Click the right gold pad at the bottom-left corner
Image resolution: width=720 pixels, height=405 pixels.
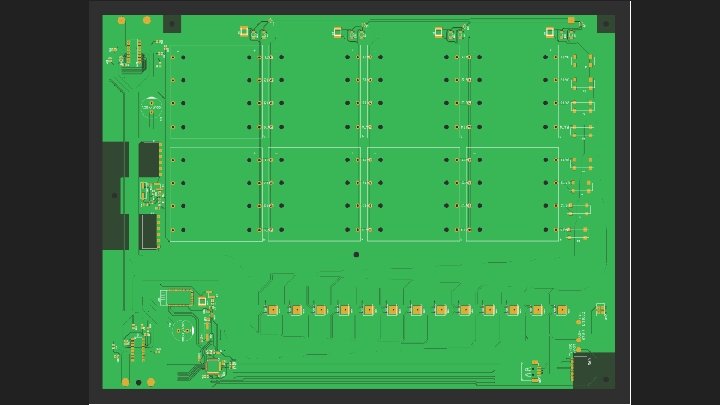pos(151,382)
